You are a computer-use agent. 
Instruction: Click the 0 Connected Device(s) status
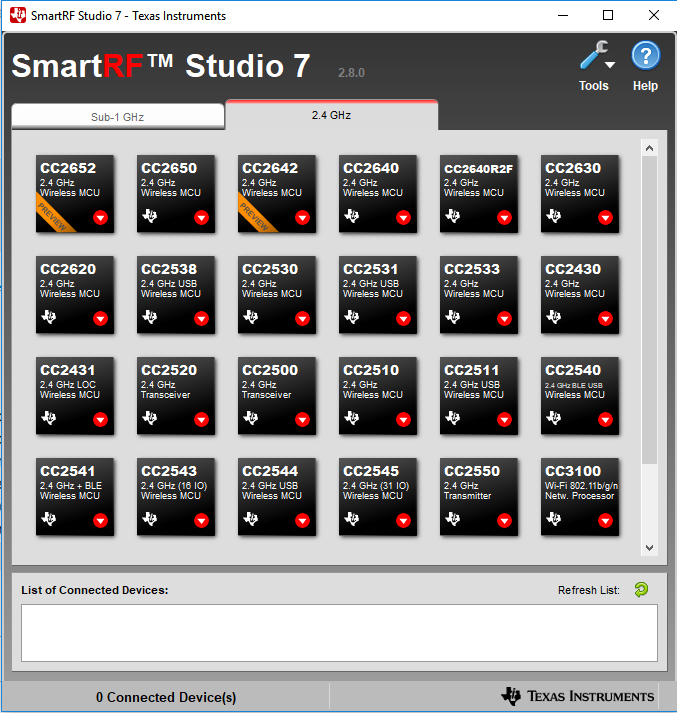tap(166, 697)
